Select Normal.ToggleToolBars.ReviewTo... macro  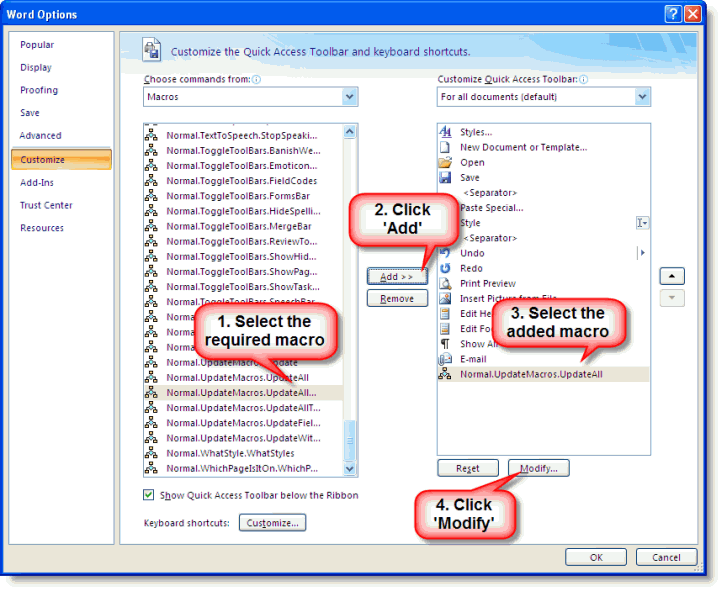pos(244,241)
